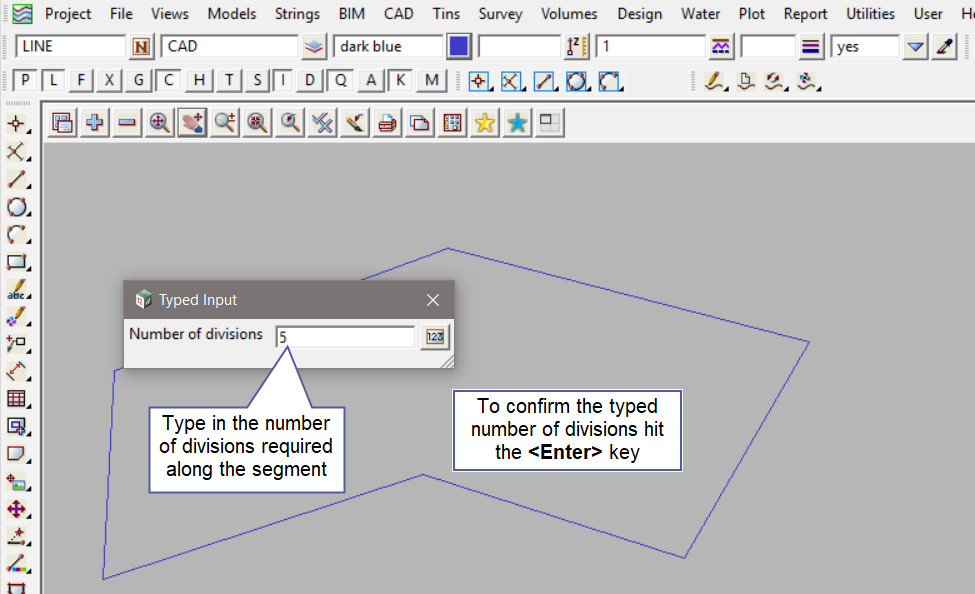975x594 pixels.
Task: Open the CAD menu
Action: tap(399, 14)
